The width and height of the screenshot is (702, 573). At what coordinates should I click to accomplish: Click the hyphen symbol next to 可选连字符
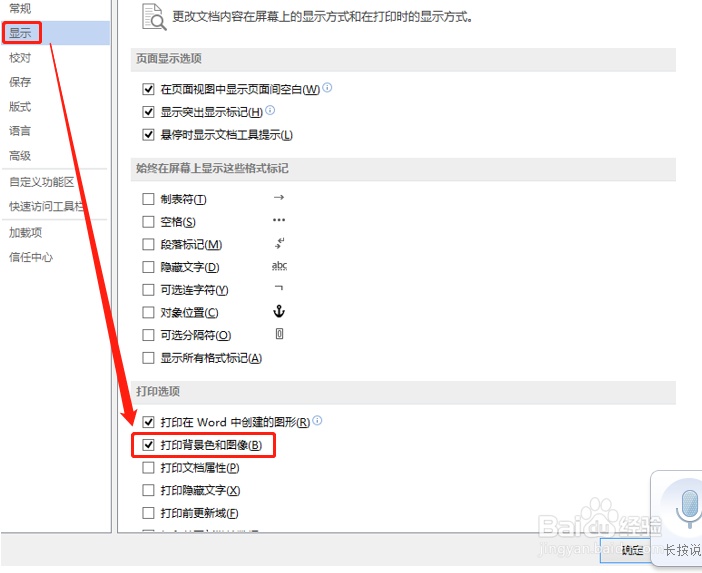(x=279, y=288)
